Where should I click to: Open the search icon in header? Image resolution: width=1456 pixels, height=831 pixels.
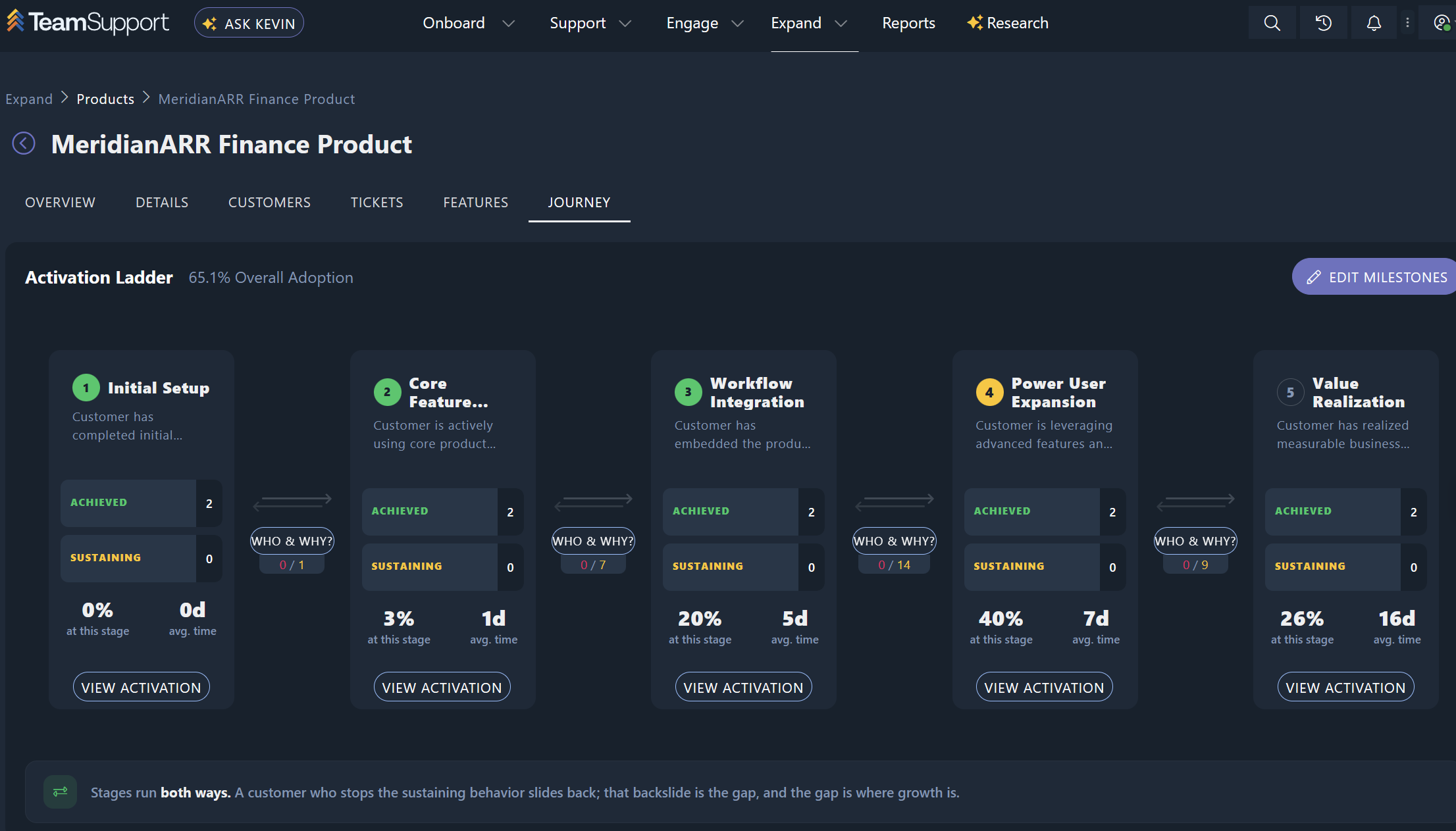[x=1272, y=23]
